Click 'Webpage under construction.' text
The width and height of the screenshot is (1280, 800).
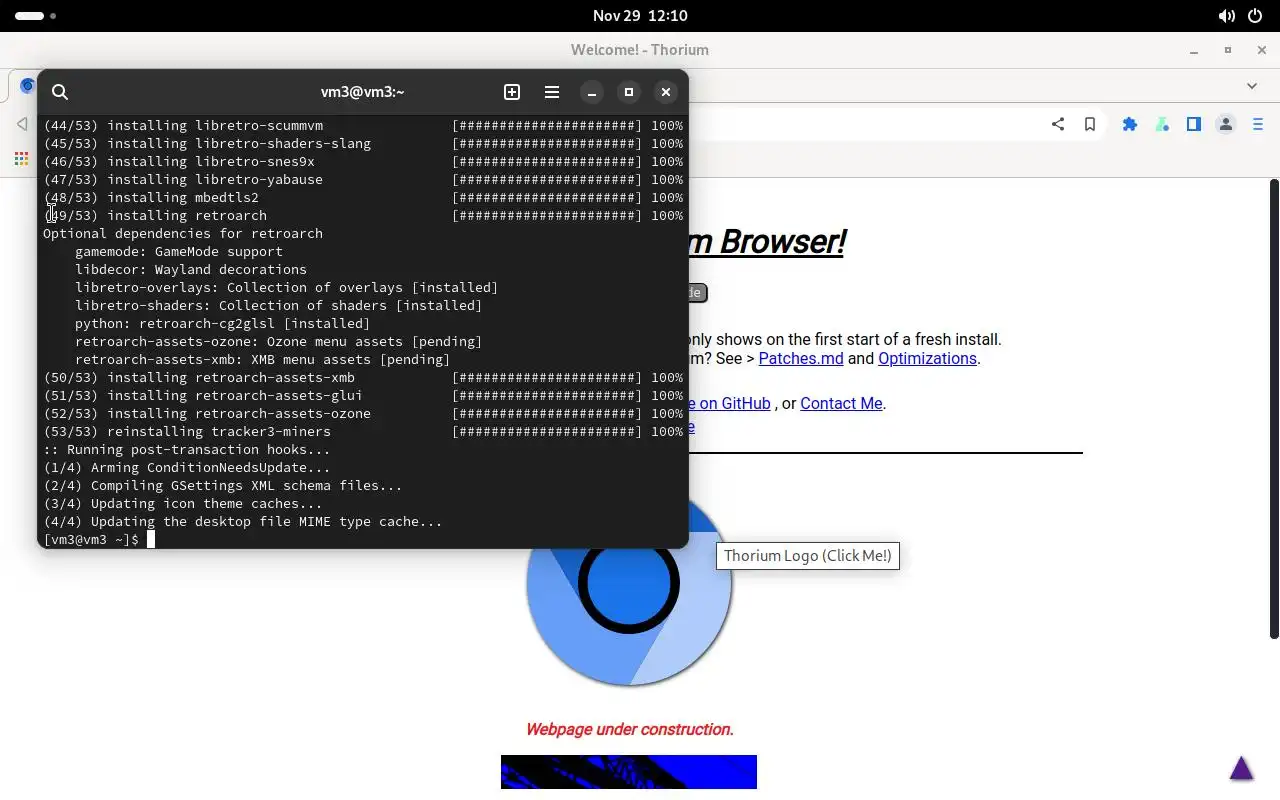[630, 729]
